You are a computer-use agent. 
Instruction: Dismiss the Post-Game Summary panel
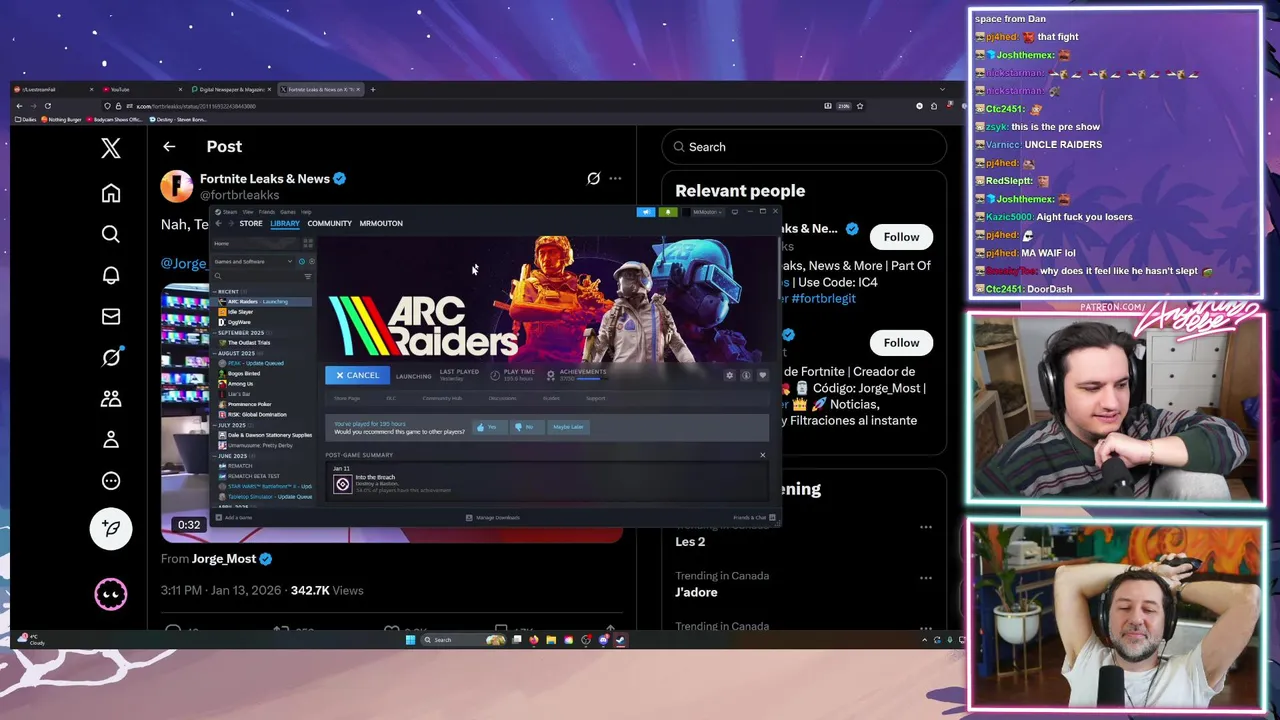[x=762, y=455]
